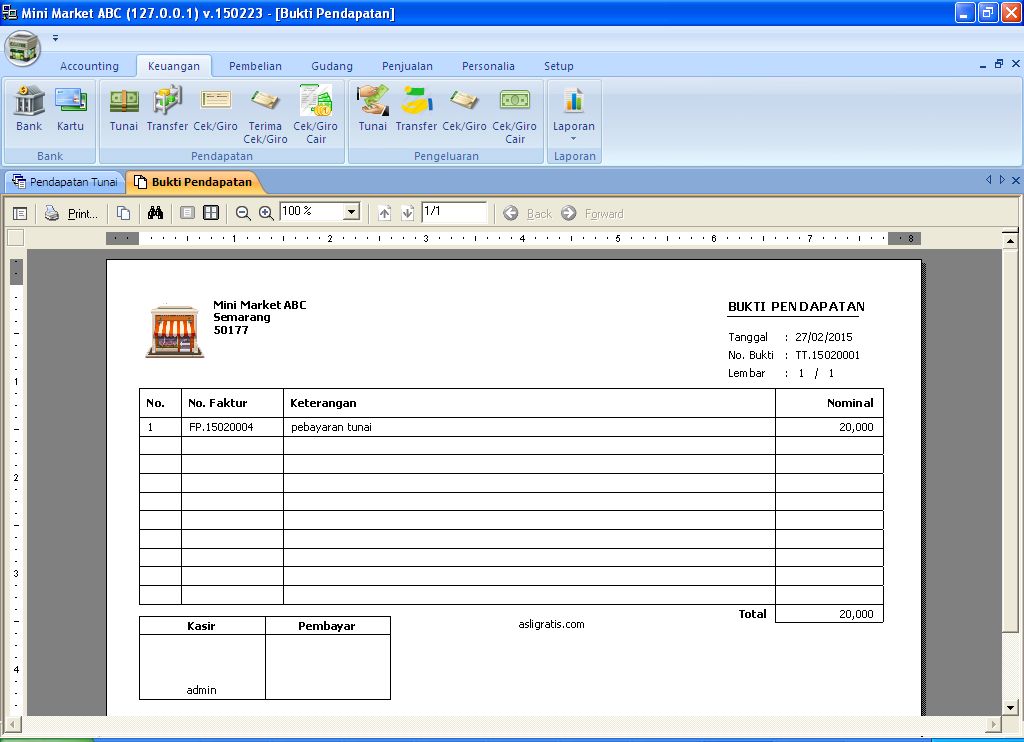Click the binoculars find icon
Viewport: 1024px width, 742px height.
pos(155,213)
